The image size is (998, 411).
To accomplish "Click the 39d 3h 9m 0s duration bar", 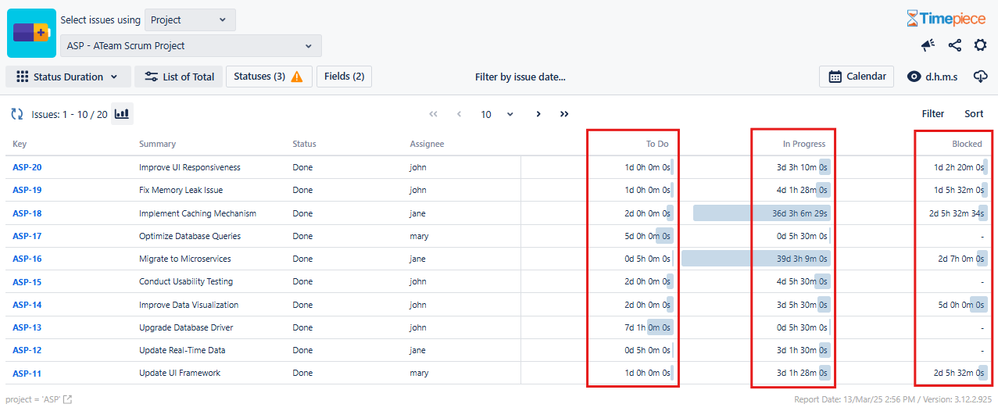I will (756, 259).
